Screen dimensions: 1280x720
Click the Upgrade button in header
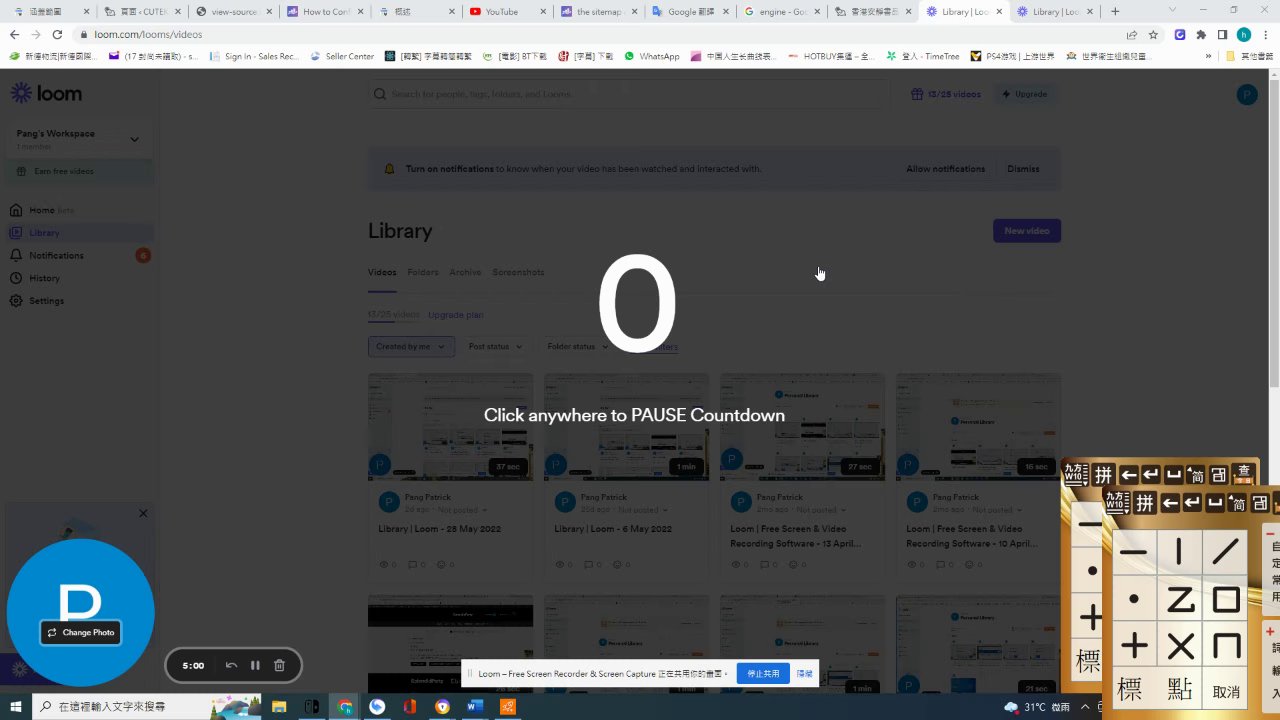tap(1024, 94)
